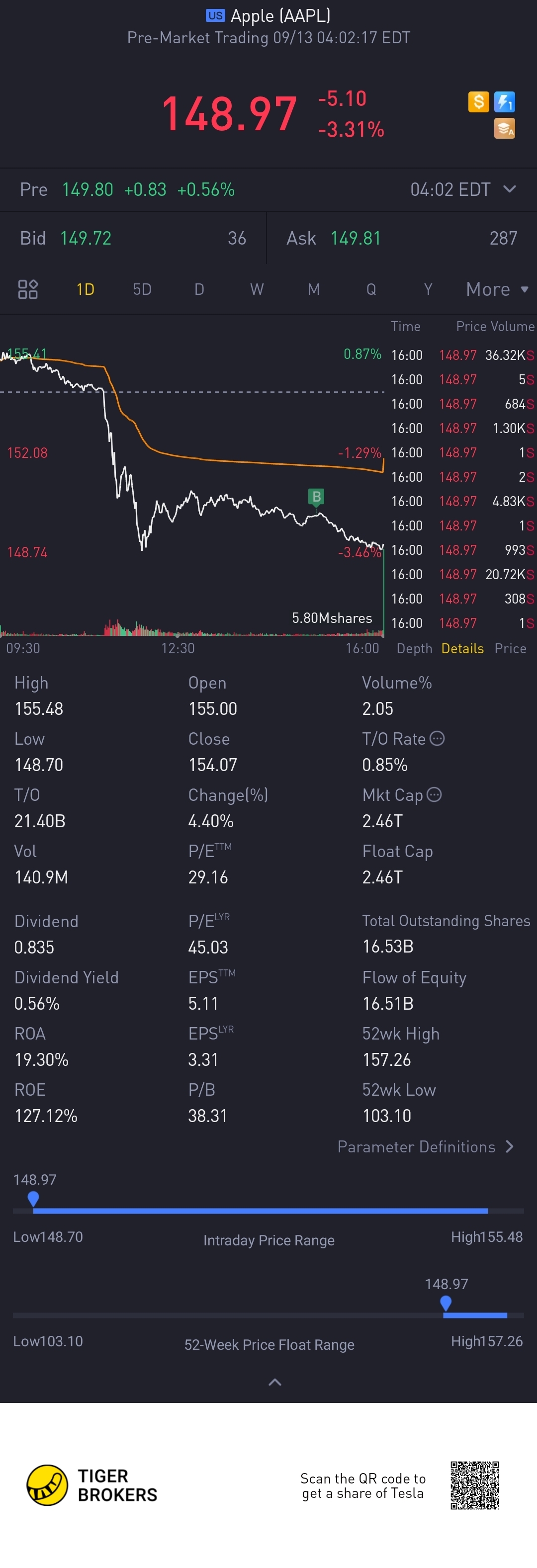Tap the intraday price range marker
Image resolution: width=537 pixels, height=1568 pixels.
coord(33,1198)
